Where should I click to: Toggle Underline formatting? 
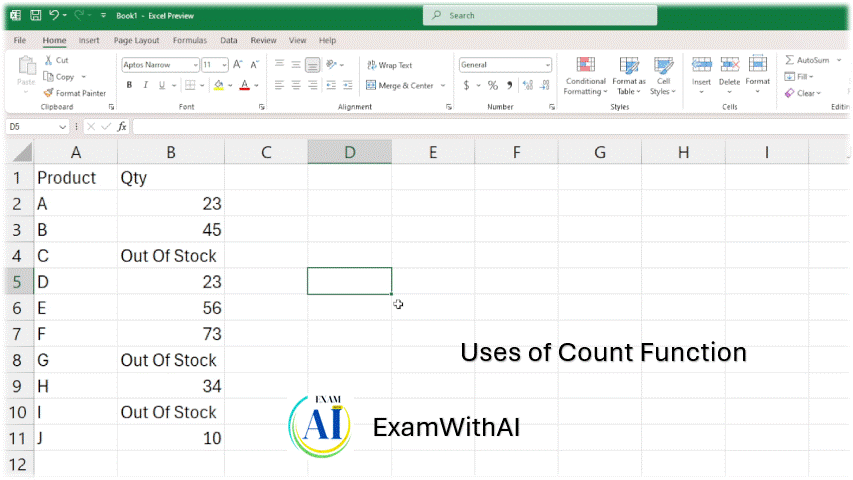click(162, 85)
